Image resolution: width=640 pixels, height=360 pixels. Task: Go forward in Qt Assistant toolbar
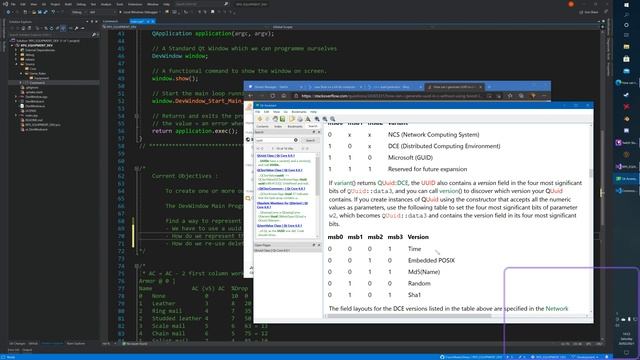267,119
